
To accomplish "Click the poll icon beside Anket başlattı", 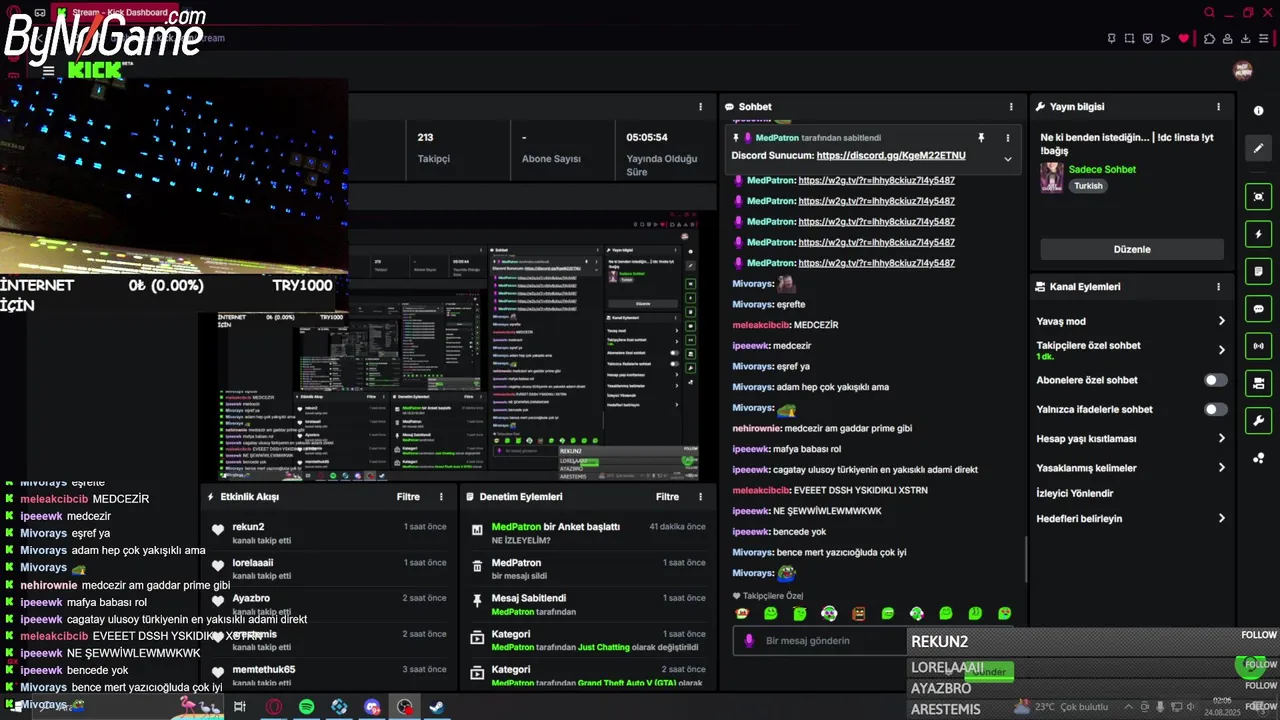I will tap(477, 530).
